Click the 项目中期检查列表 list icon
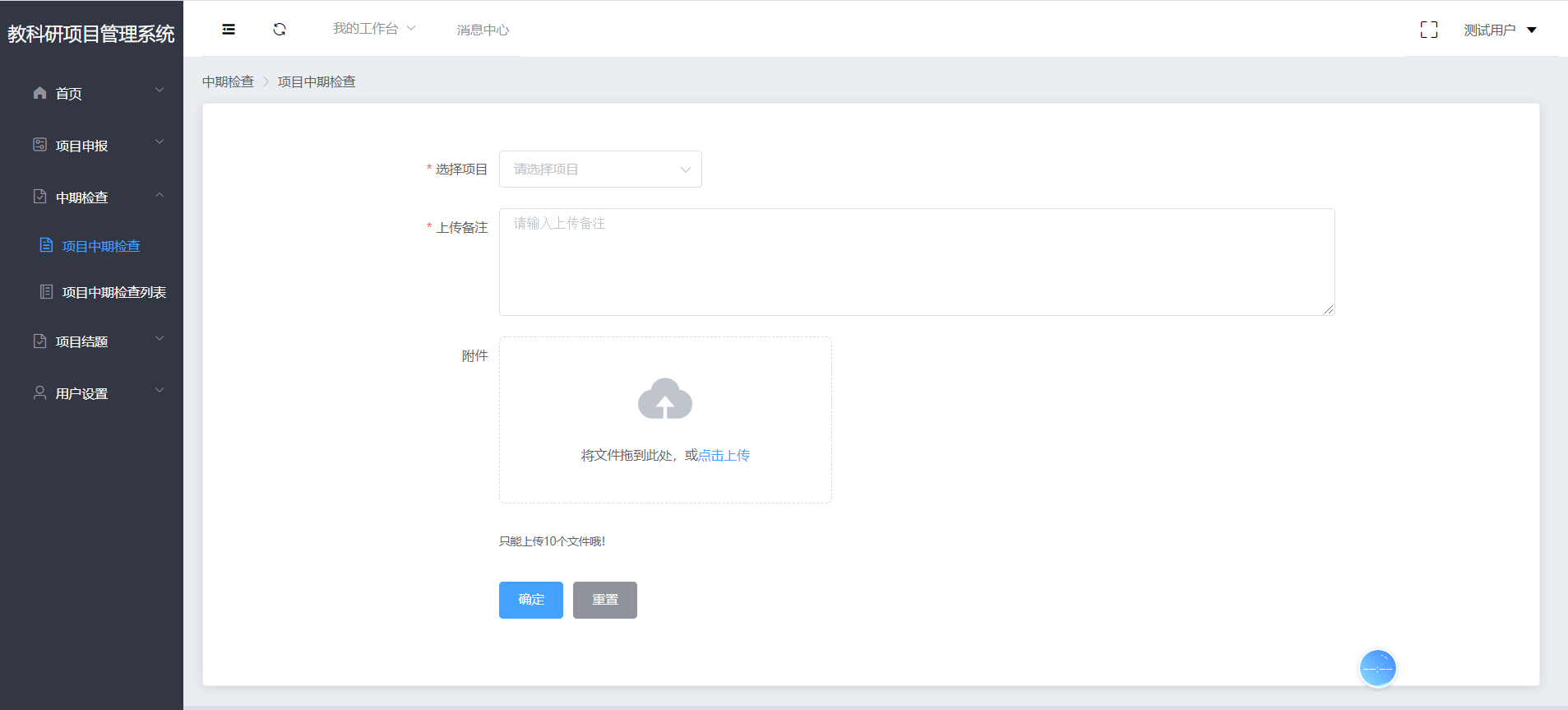Viewport: 1568px width, 710px height. pyautogui.click(x=46, y=292)
